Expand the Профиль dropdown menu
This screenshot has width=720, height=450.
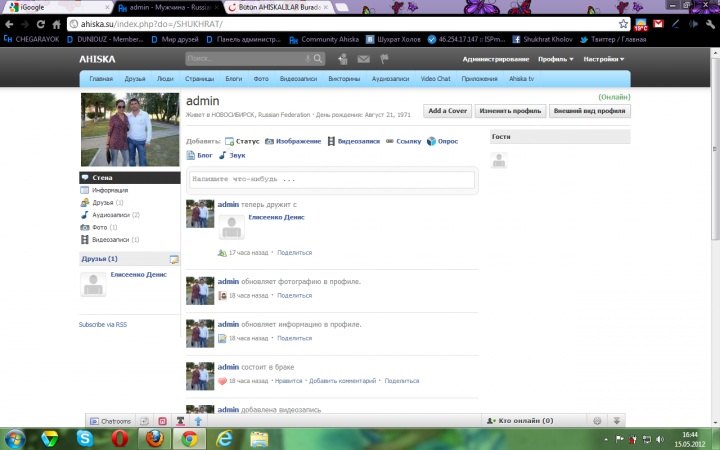(x=555, y=59)
